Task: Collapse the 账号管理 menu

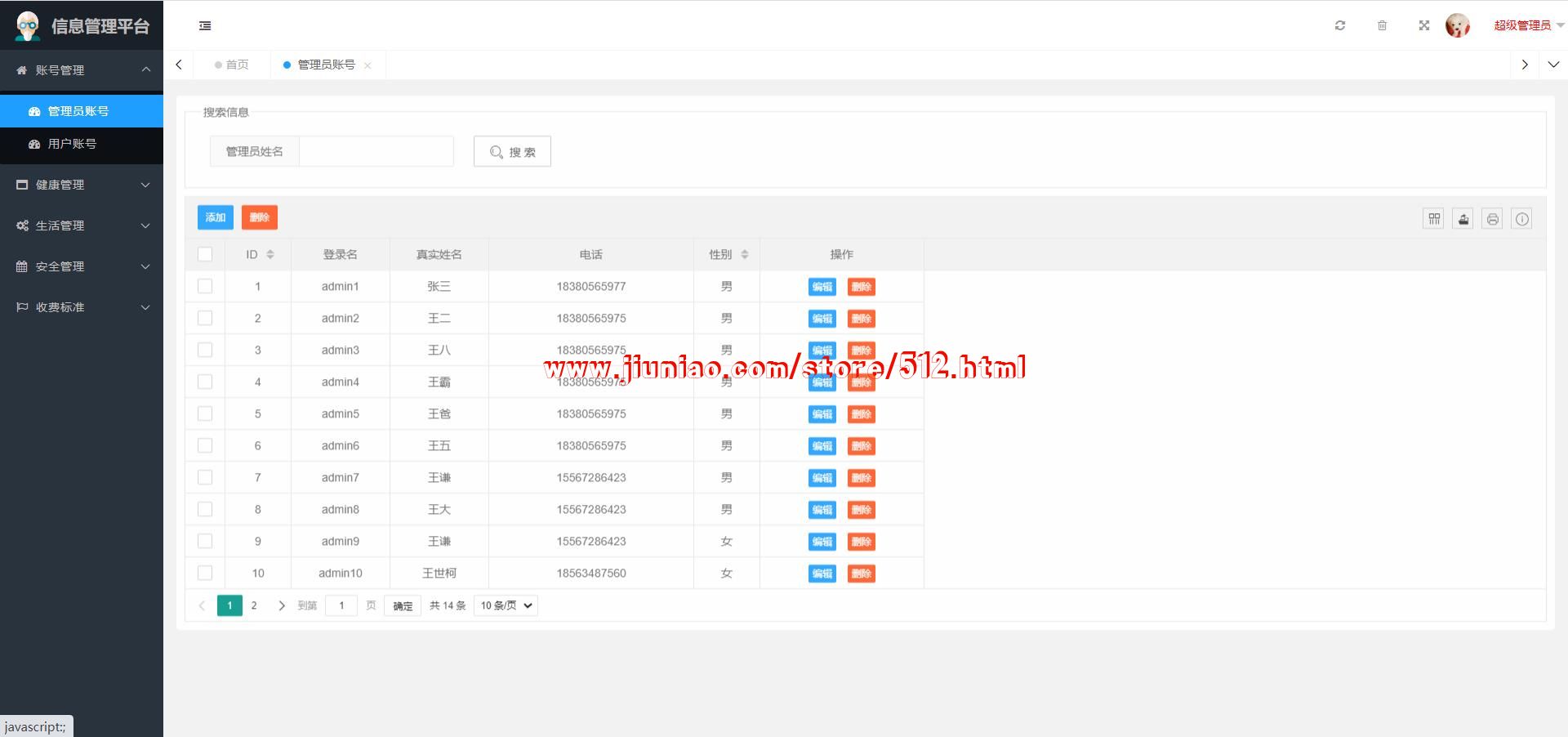Action: [82, 70]
